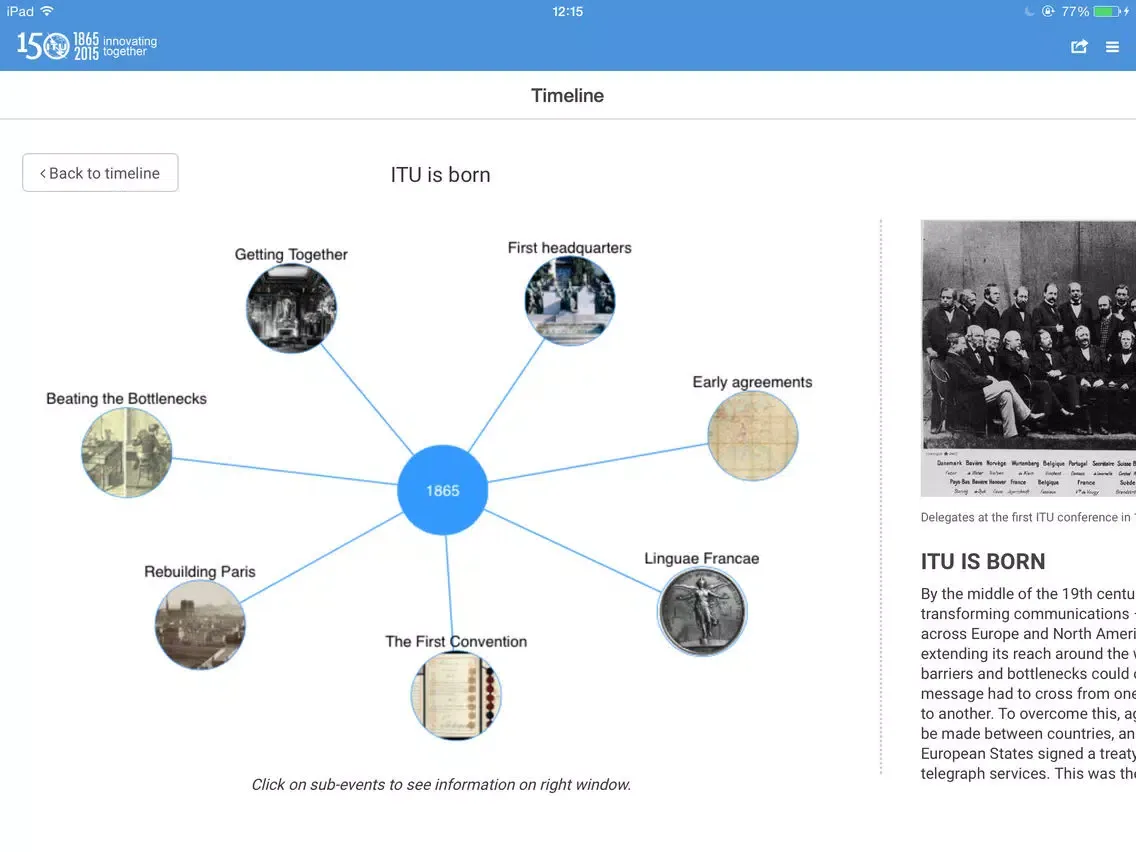Go back using Back to timeline button
This screenshot has height=852, width=1136.
point(100,172)
